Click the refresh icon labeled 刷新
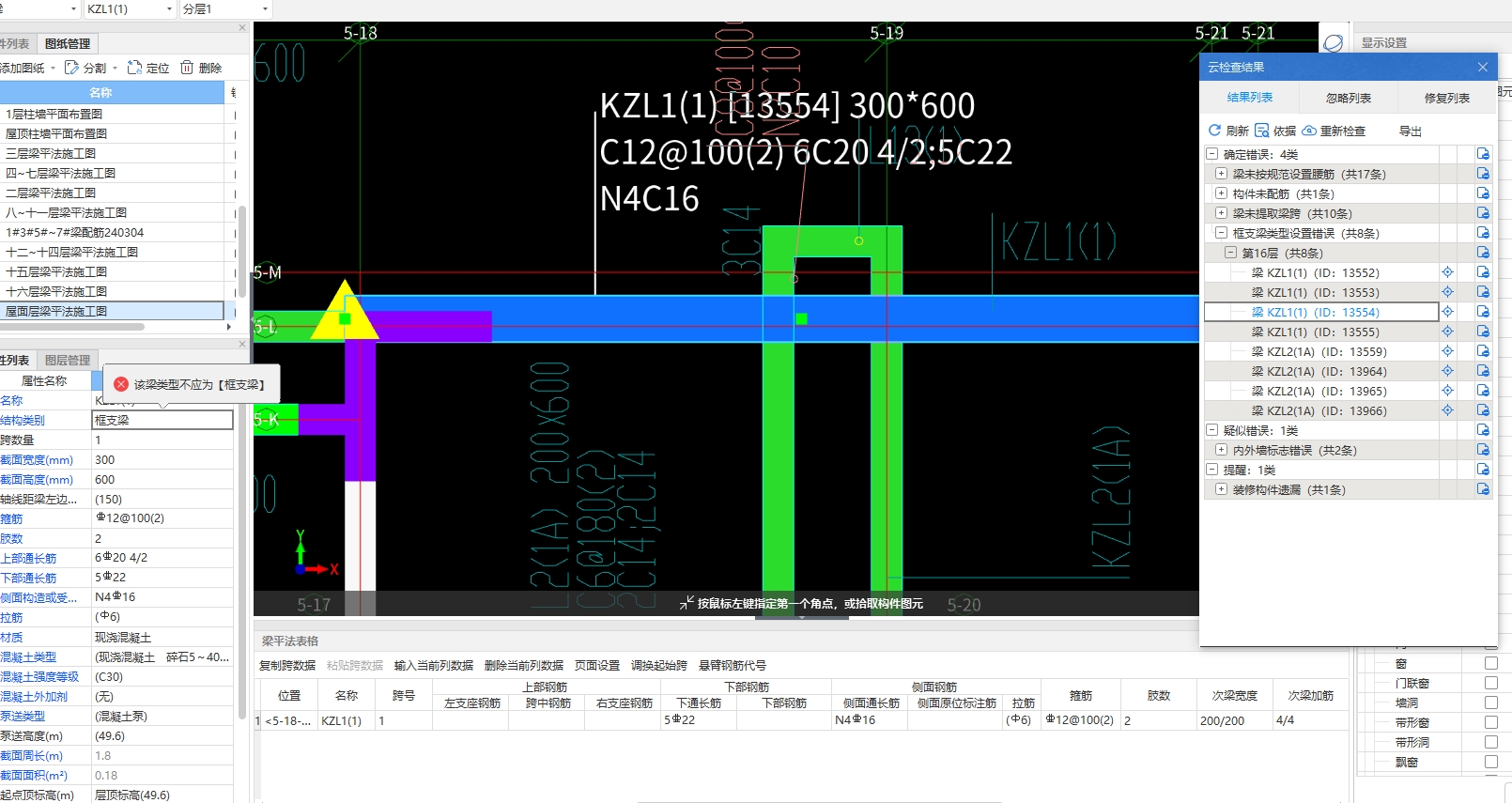Screen dimensions: 1512x803 click(x=1214, y=131)
